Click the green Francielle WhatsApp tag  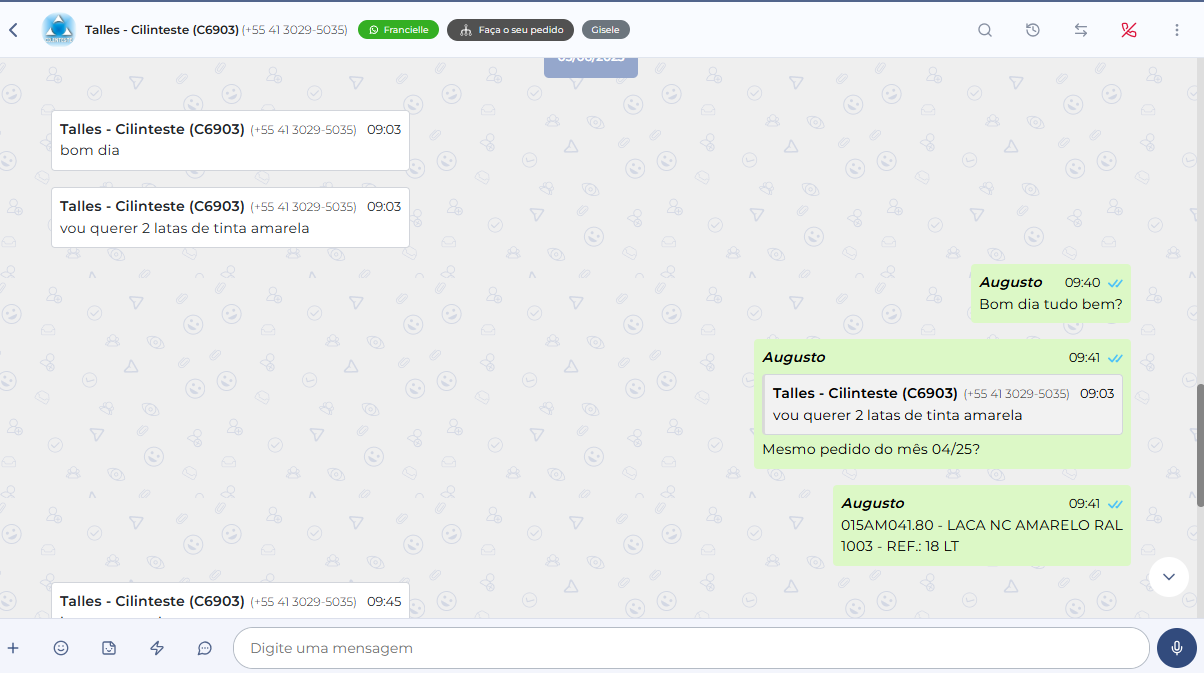point(398,30)
